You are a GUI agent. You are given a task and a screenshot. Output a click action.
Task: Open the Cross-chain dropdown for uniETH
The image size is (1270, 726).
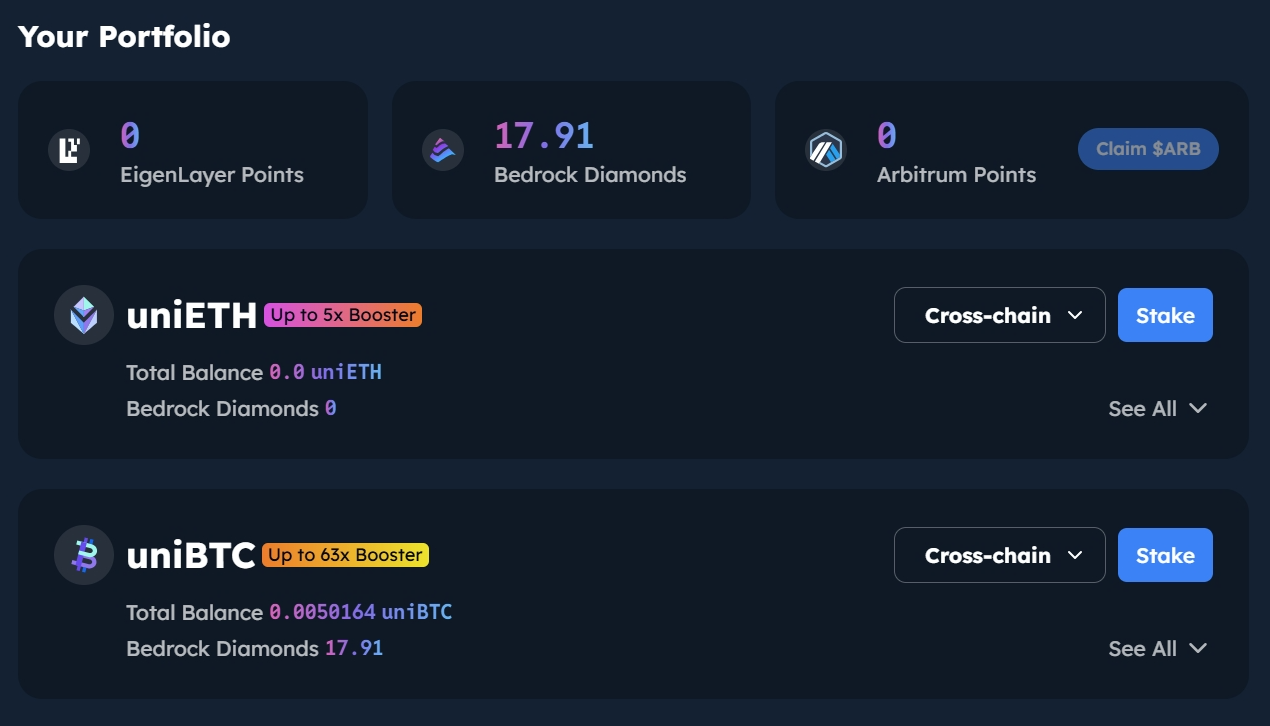pos(999,314)
